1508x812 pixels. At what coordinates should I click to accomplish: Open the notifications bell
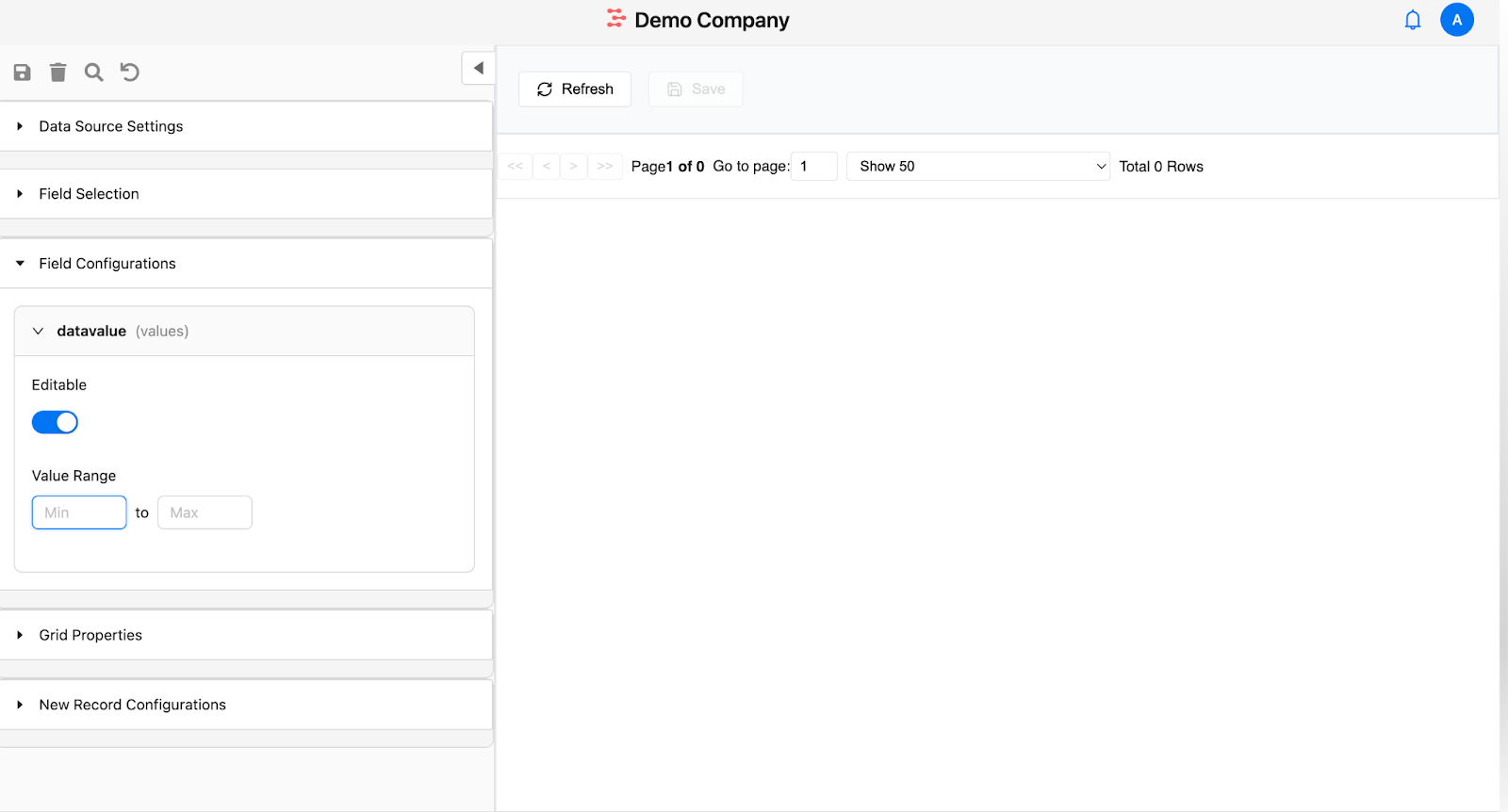1412,20
